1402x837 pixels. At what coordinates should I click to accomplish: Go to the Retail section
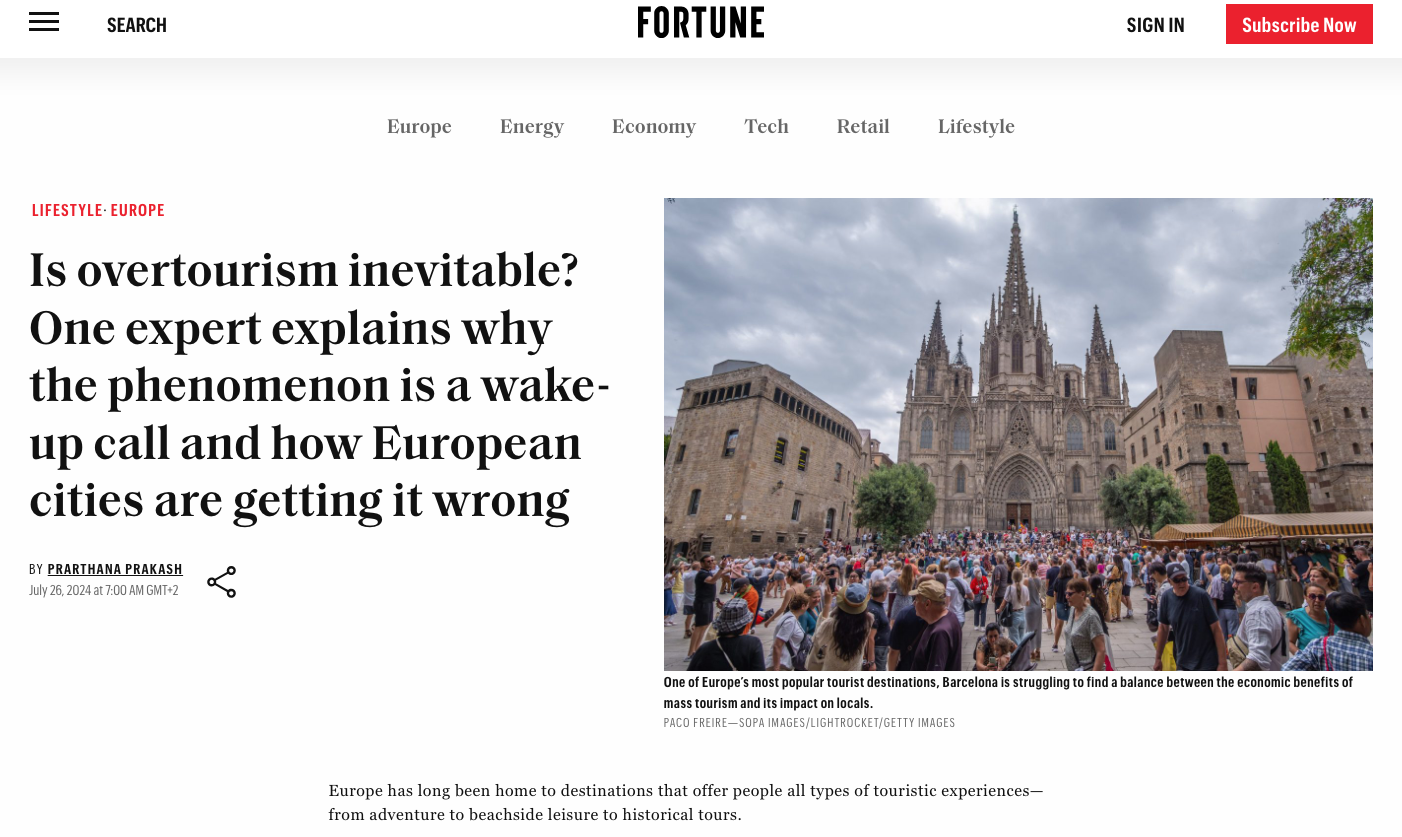pos(863,127)
